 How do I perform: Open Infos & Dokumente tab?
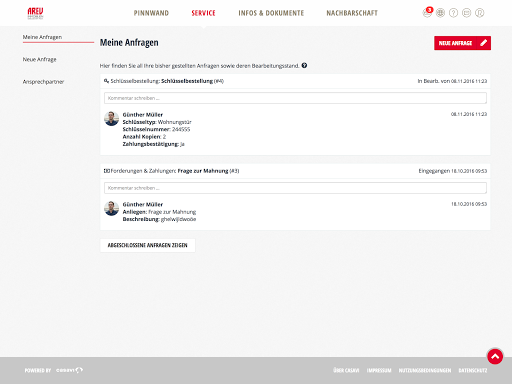click(x=271, y=13)
